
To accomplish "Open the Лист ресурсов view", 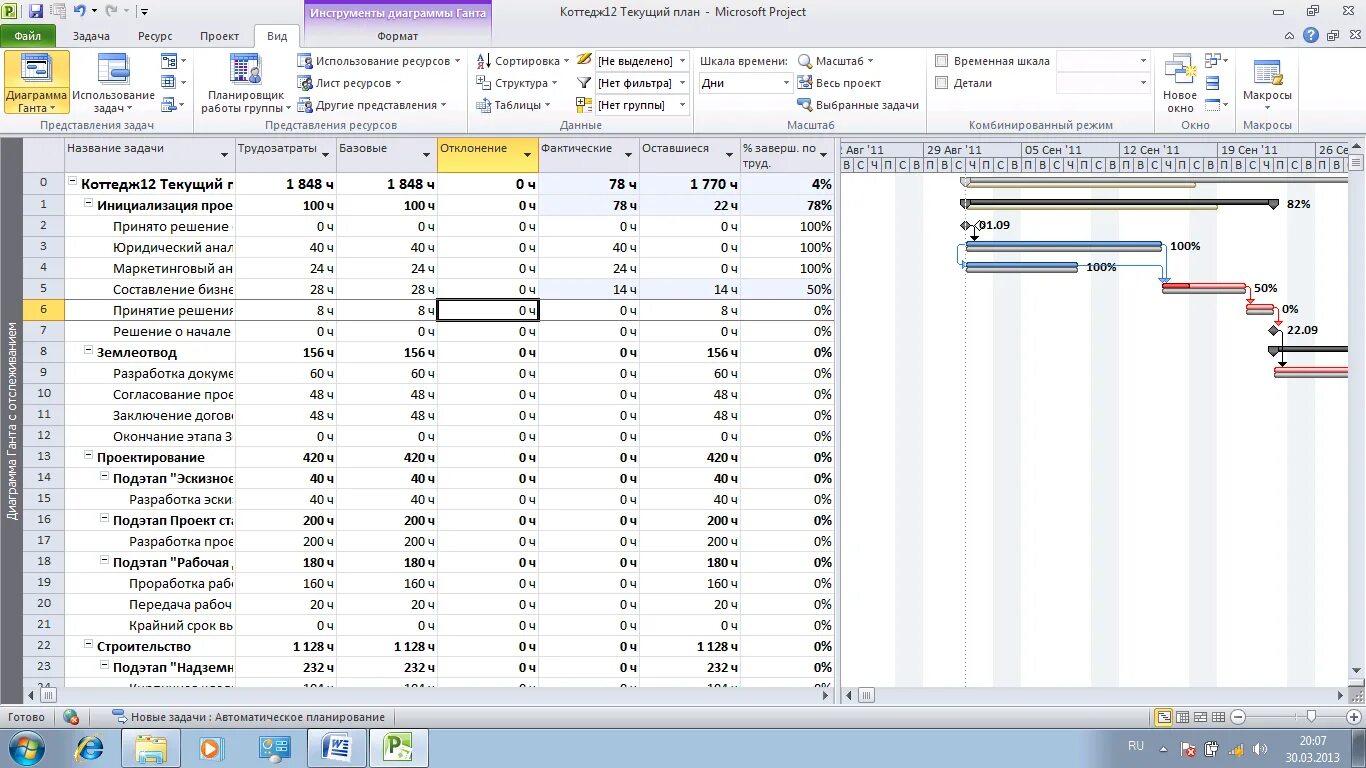I will [x=349, y=83].
